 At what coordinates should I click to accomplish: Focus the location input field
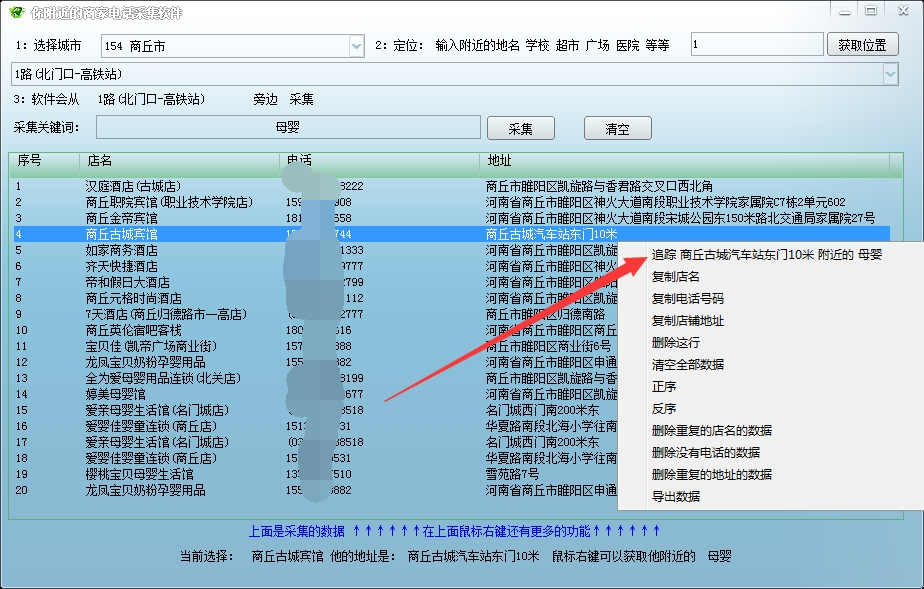point(755,46)
